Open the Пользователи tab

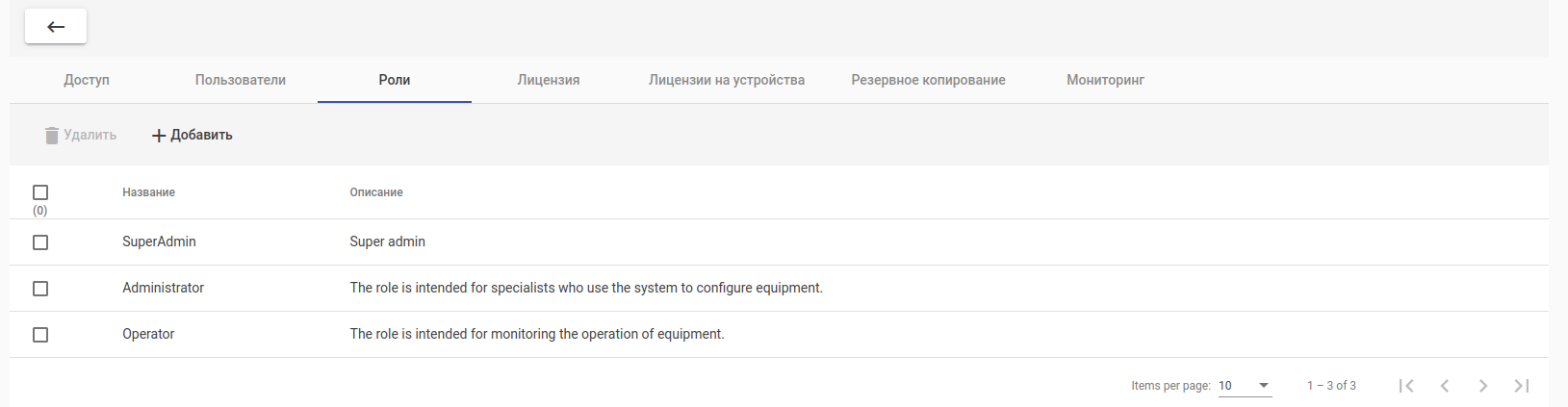[x=241, y=80]
